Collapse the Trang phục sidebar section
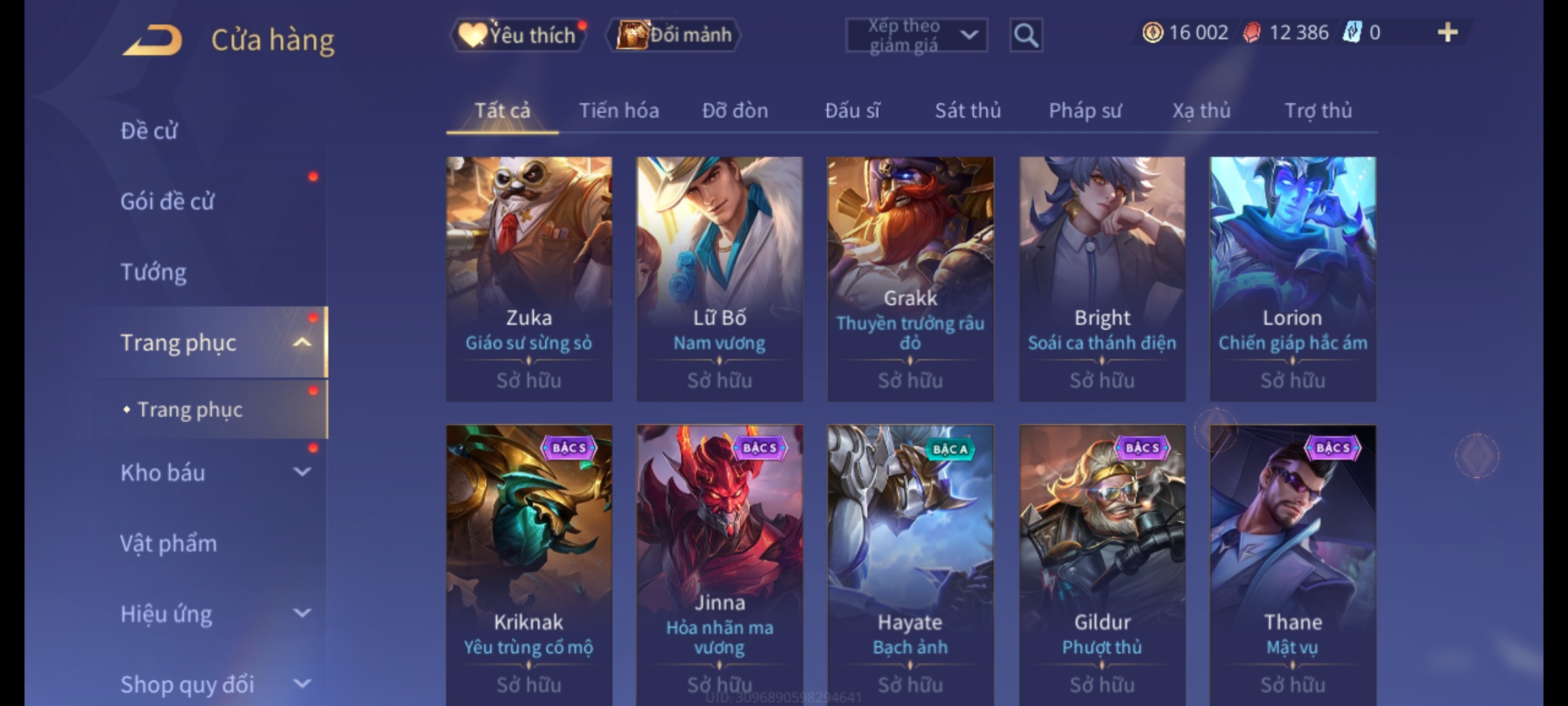Screen dimensions: 1568x706 coord(302,343)
